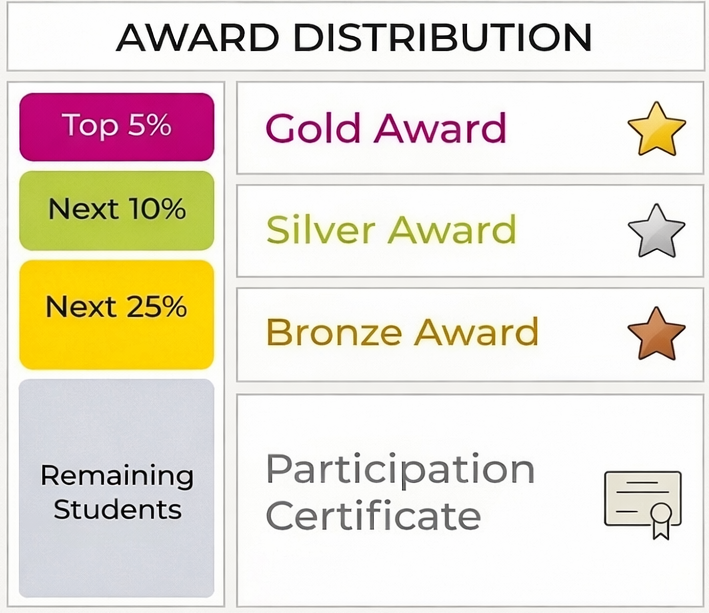This screenshot has height=613, width=709.
Task: Open the participation certificate document icon
Action: (641, 500)
